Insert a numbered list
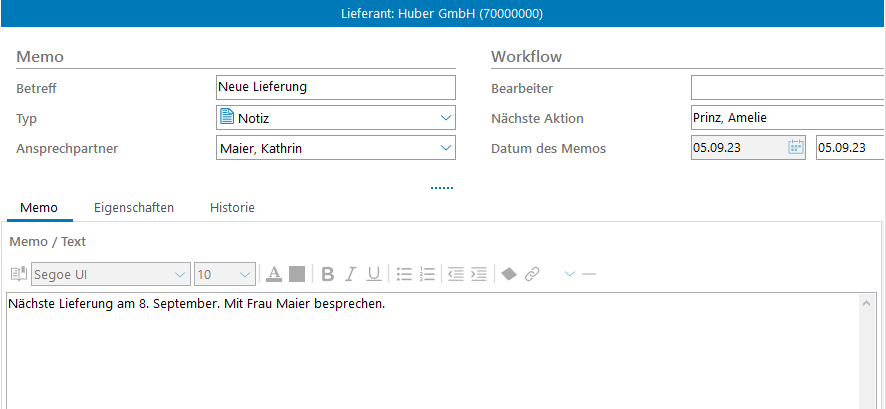Image resolution: width=886 pixels, height=409 pixels. click(427, 274)
